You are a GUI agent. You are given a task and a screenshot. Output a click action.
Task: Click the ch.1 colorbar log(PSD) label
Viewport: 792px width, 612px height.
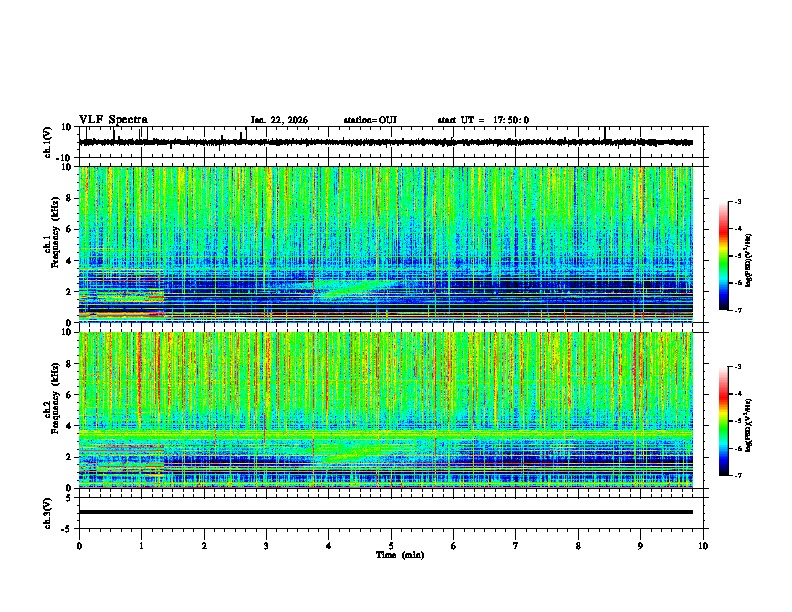[749, 260]
